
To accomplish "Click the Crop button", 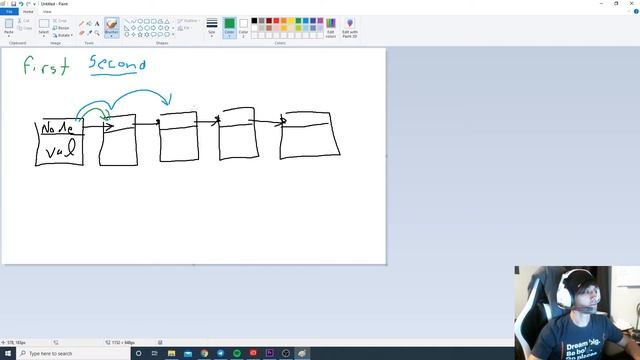I will 60,20.
